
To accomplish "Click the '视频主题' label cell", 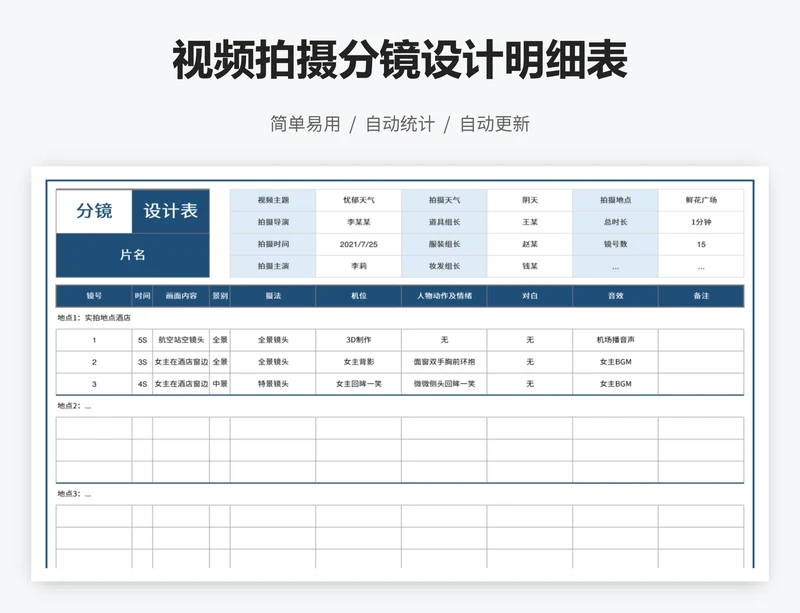I will [x=273, y=200].
